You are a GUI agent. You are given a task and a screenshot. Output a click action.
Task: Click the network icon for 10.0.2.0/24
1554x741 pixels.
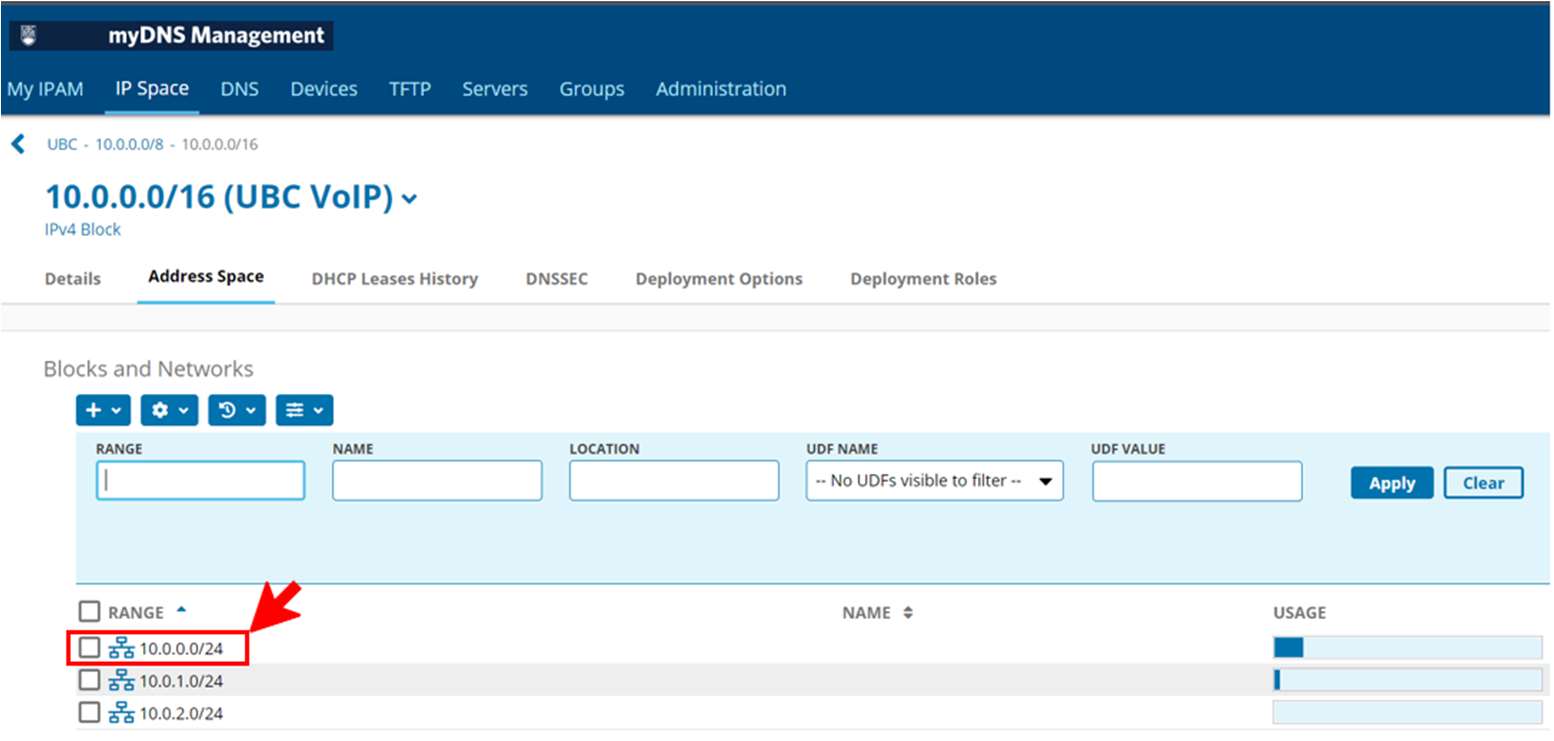coord(121,713)
